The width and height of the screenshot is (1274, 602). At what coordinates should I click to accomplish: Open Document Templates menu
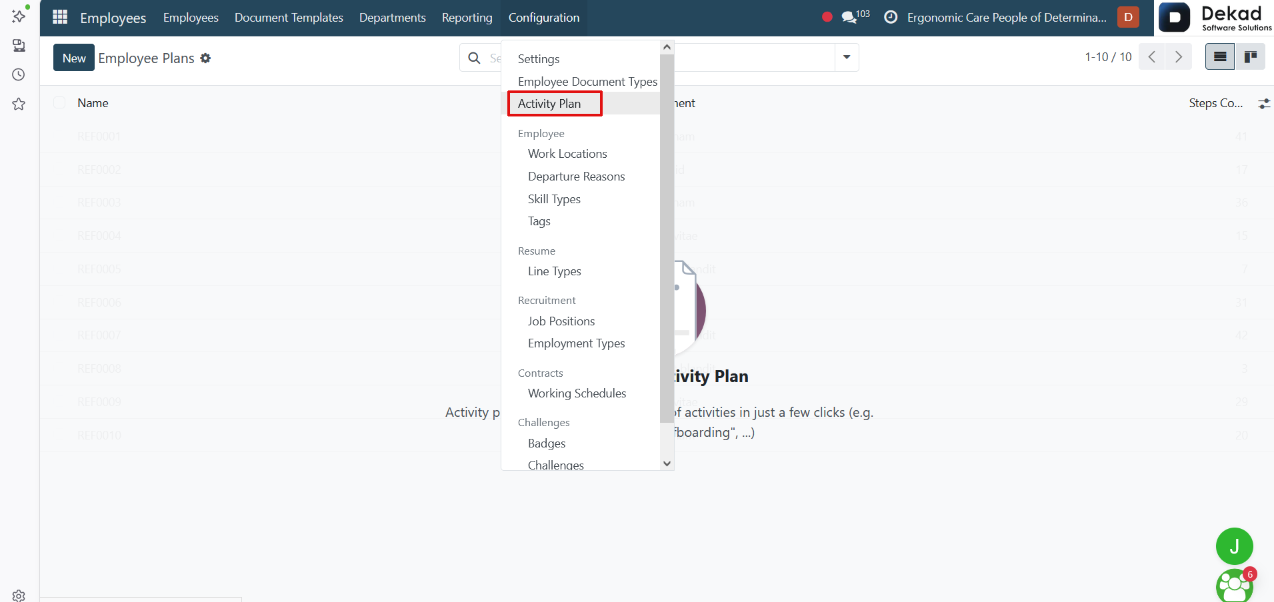point(288,18)
